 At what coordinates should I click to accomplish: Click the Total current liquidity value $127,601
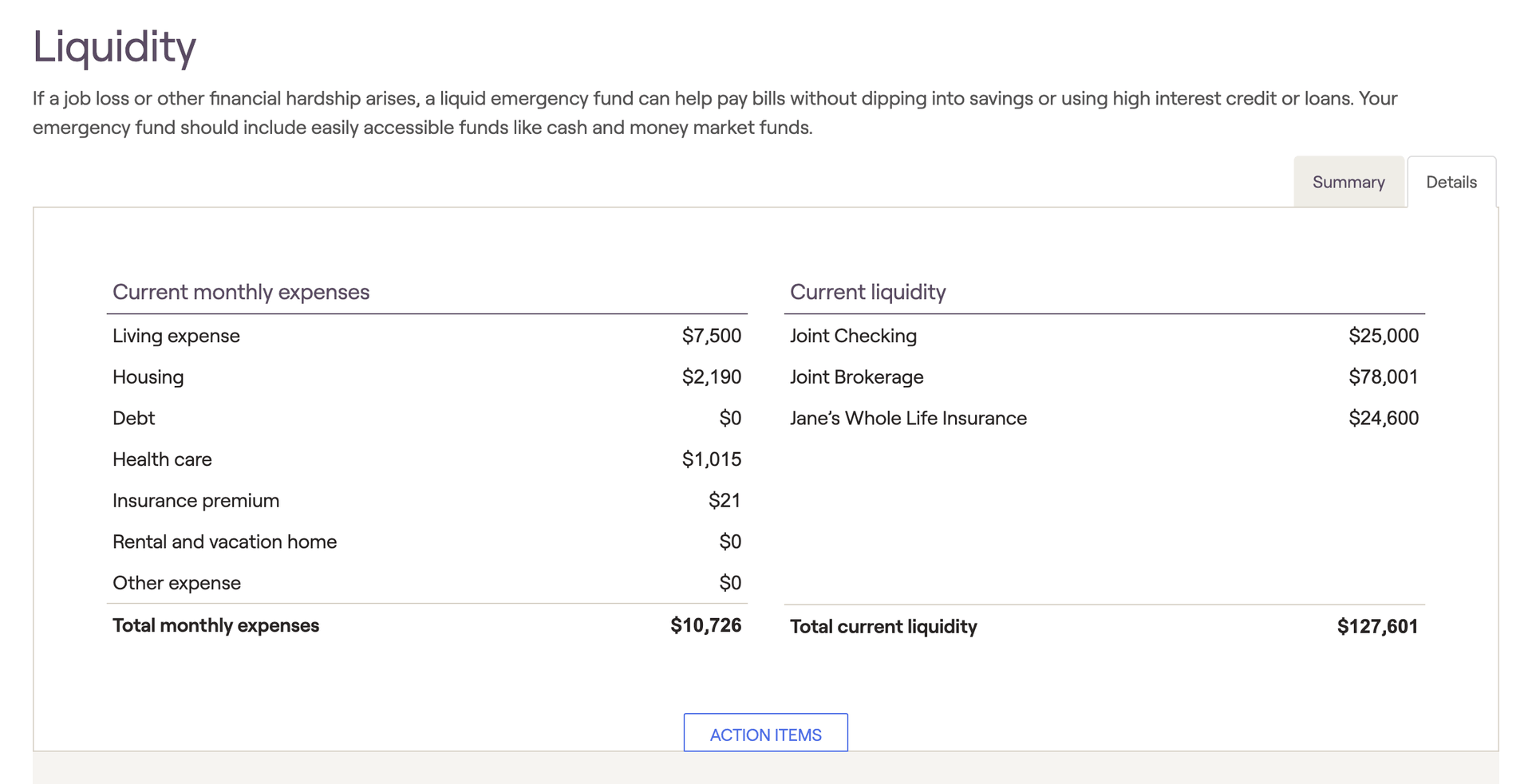pos(1377,626)
